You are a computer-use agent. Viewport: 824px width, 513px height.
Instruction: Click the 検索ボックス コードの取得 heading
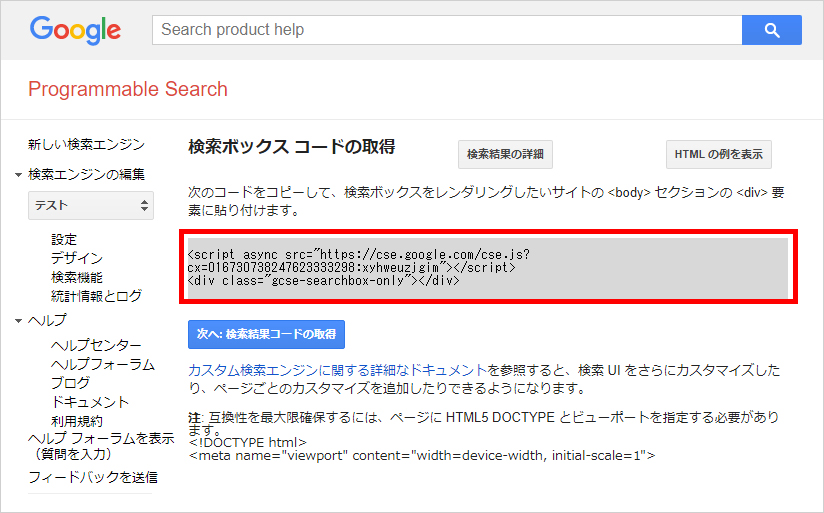pyautogui.click(x=292, y=147)
